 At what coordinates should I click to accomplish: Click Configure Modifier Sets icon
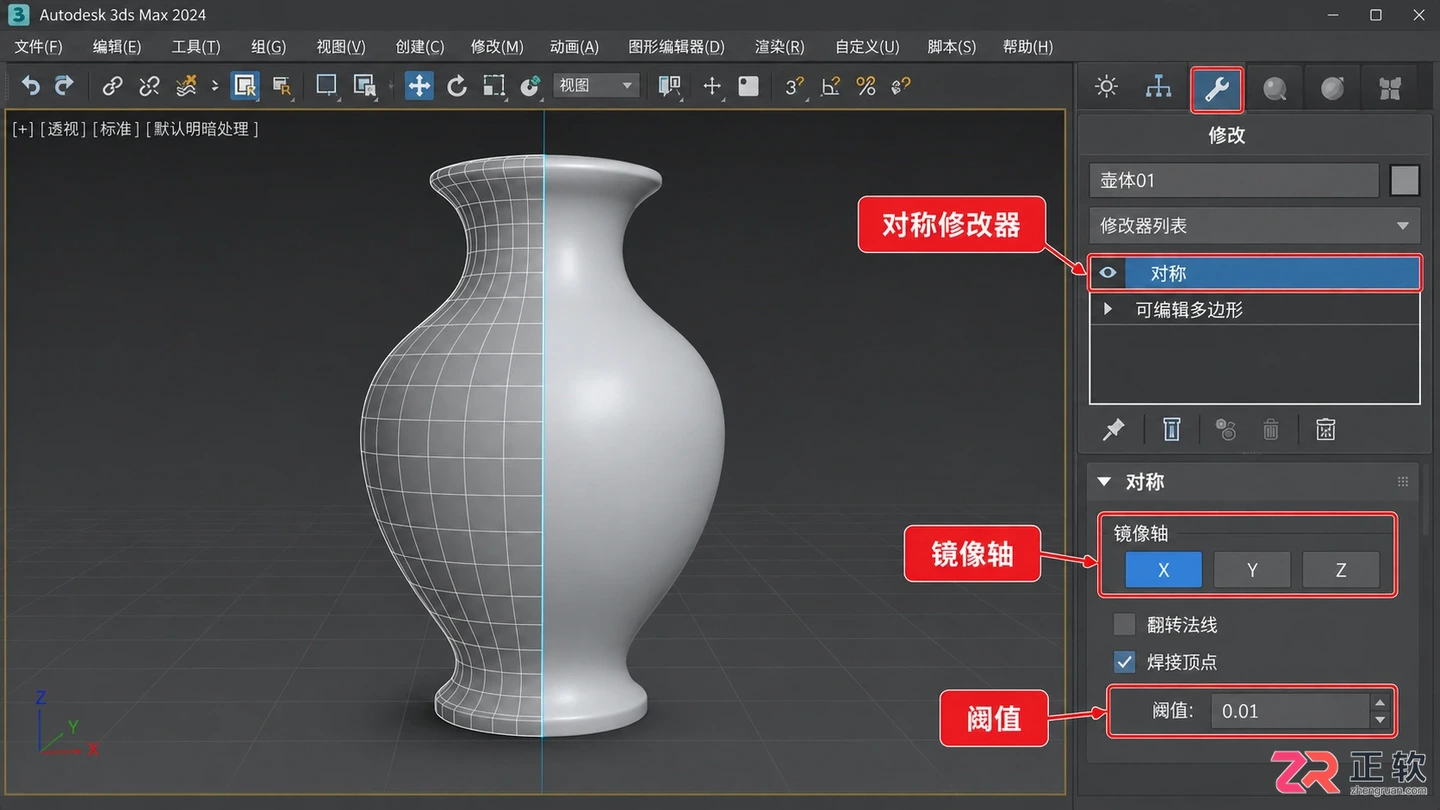click(1325, 430)
